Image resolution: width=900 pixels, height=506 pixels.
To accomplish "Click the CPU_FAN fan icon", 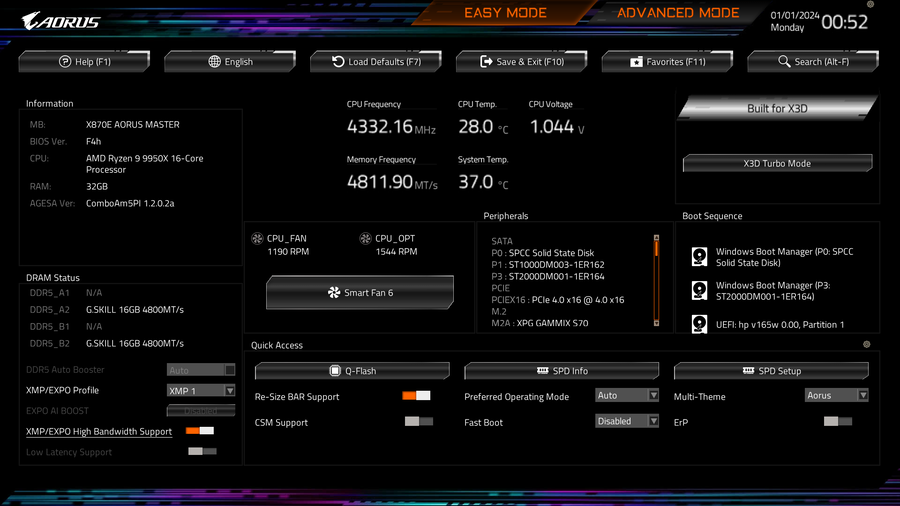I will pos(257,238).
